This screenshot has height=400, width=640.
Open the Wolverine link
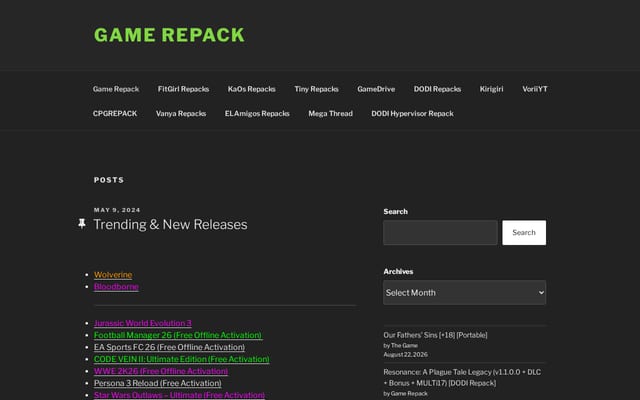coord(113,275)
